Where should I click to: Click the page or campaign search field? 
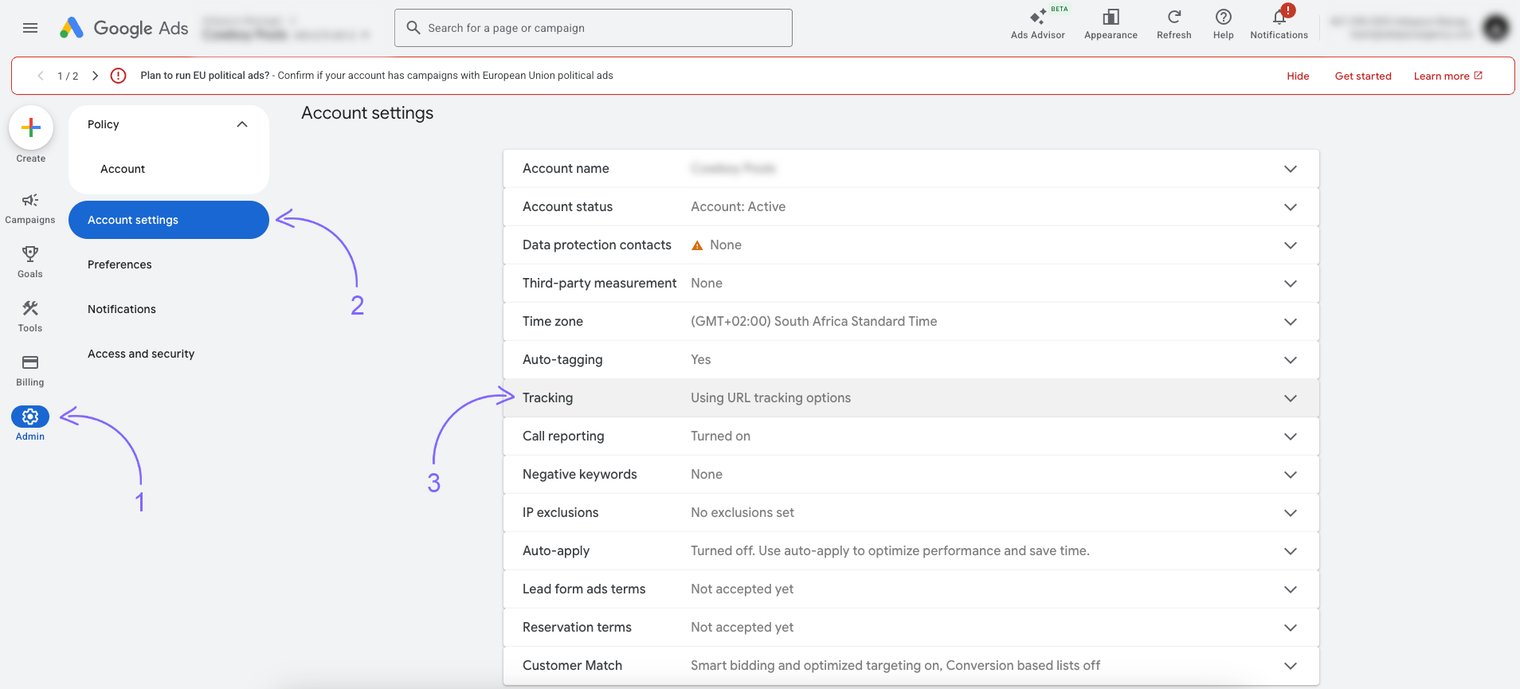(600, 28)
